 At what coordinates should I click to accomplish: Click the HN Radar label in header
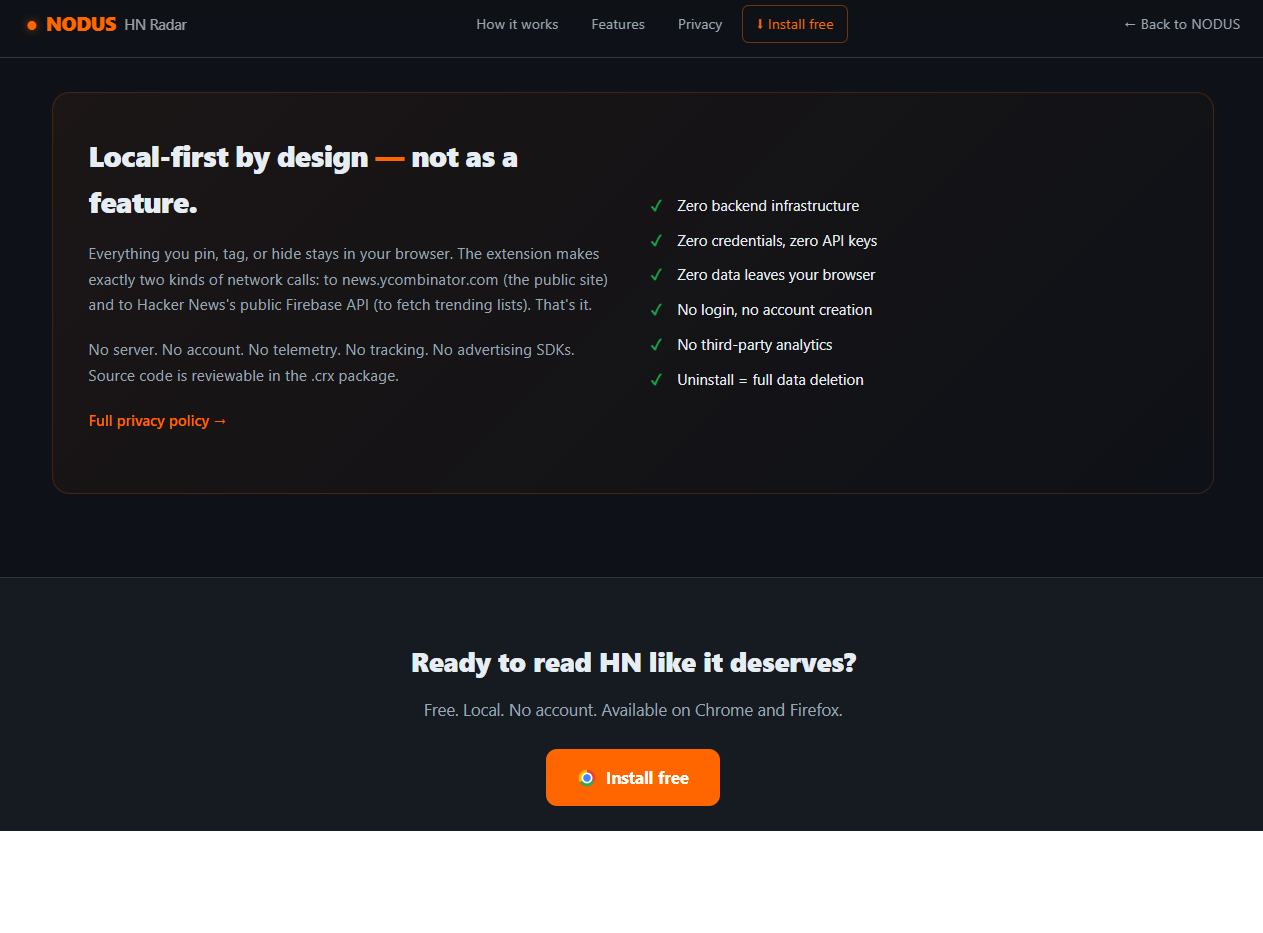[x=156, y=24]
